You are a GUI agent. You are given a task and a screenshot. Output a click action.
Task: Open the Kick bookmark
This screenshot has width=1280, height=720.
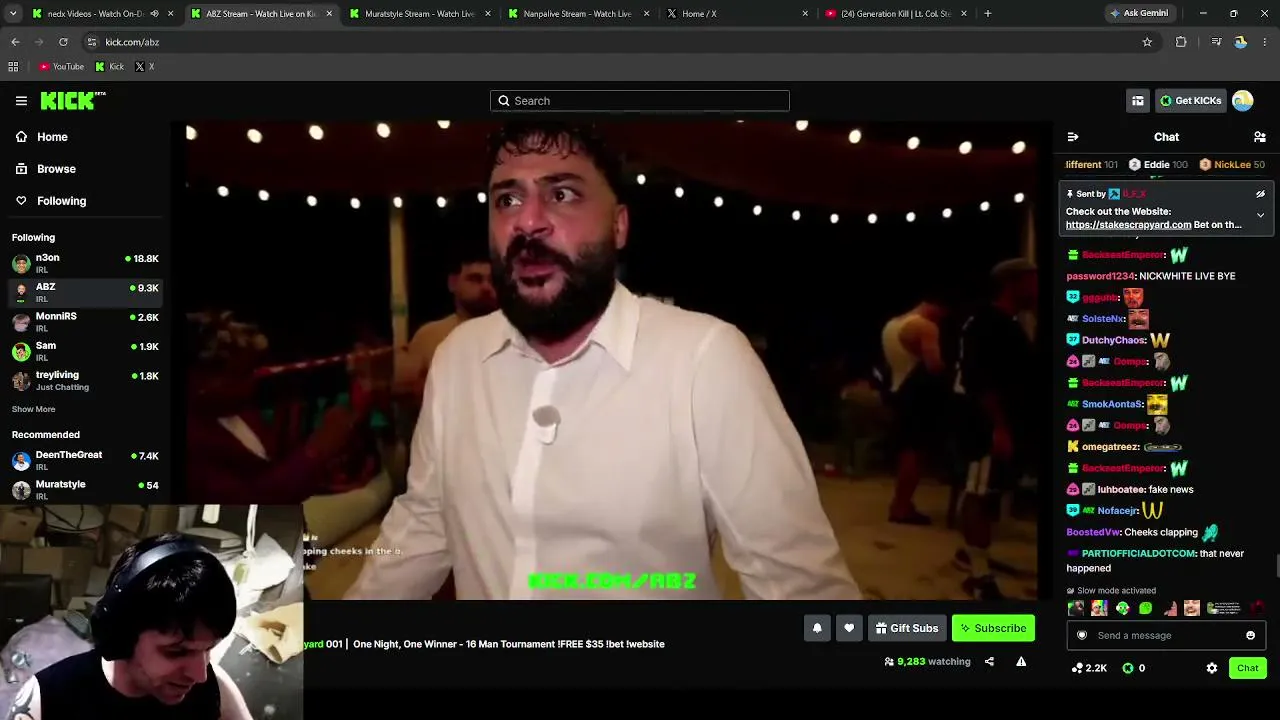(109, 67)
